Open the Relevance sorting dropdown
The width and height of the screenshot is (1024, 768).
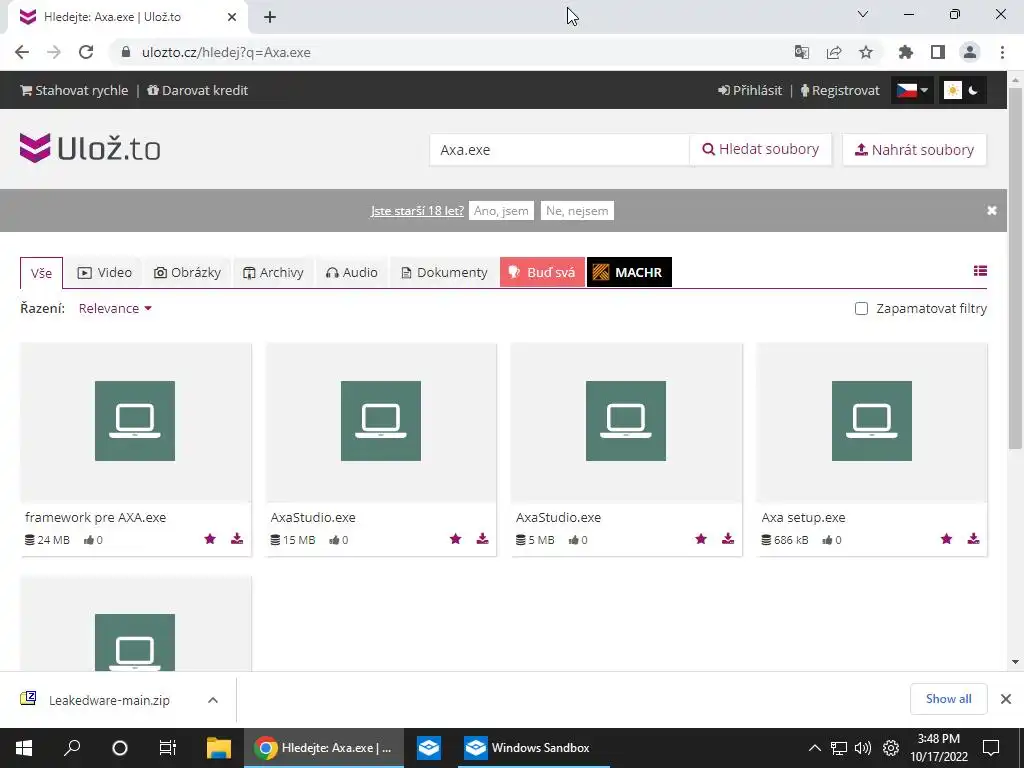click(x=115, y=308)
